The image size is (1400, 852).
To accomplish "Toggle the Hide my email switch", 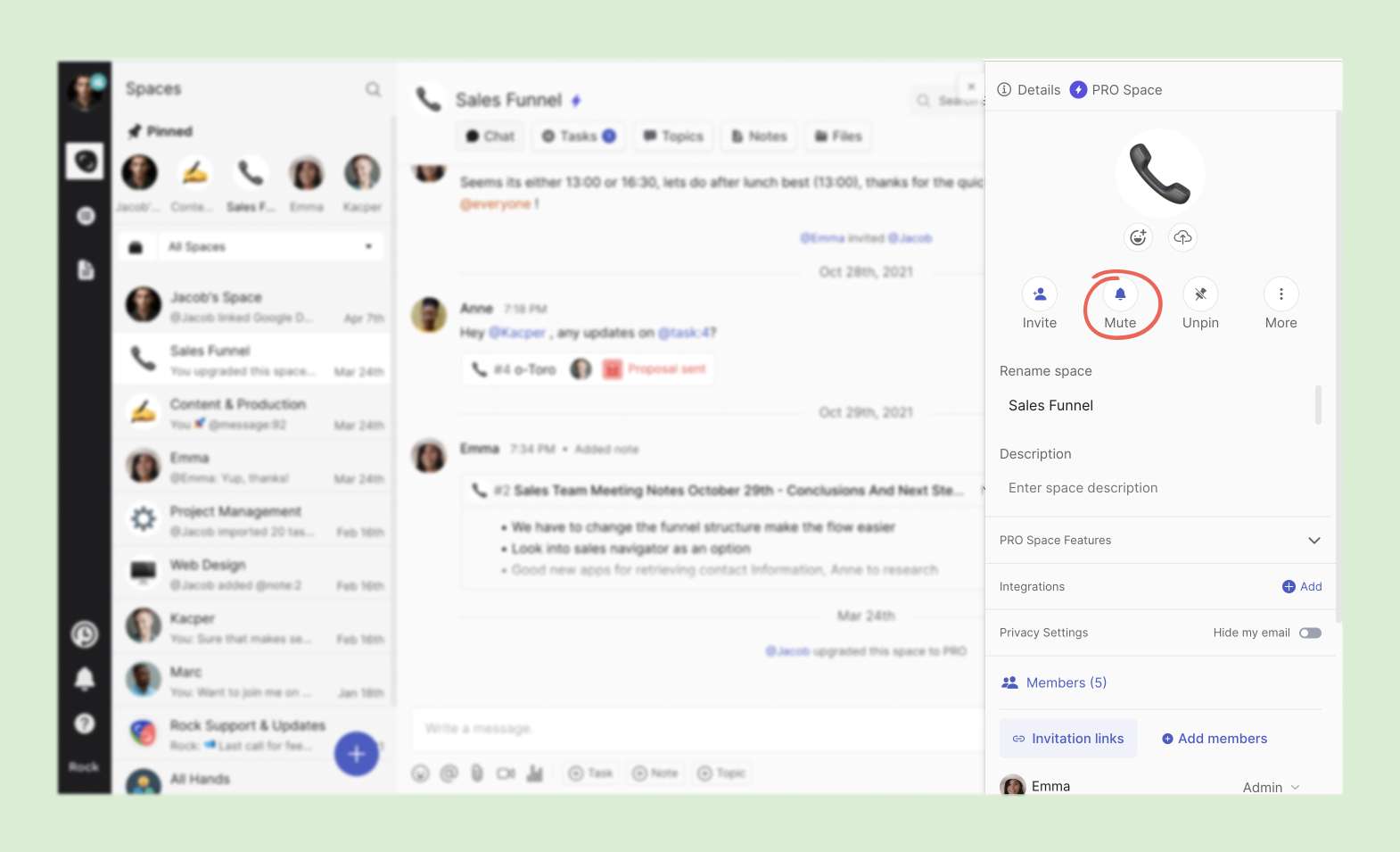I will [x=1309, y=633].
